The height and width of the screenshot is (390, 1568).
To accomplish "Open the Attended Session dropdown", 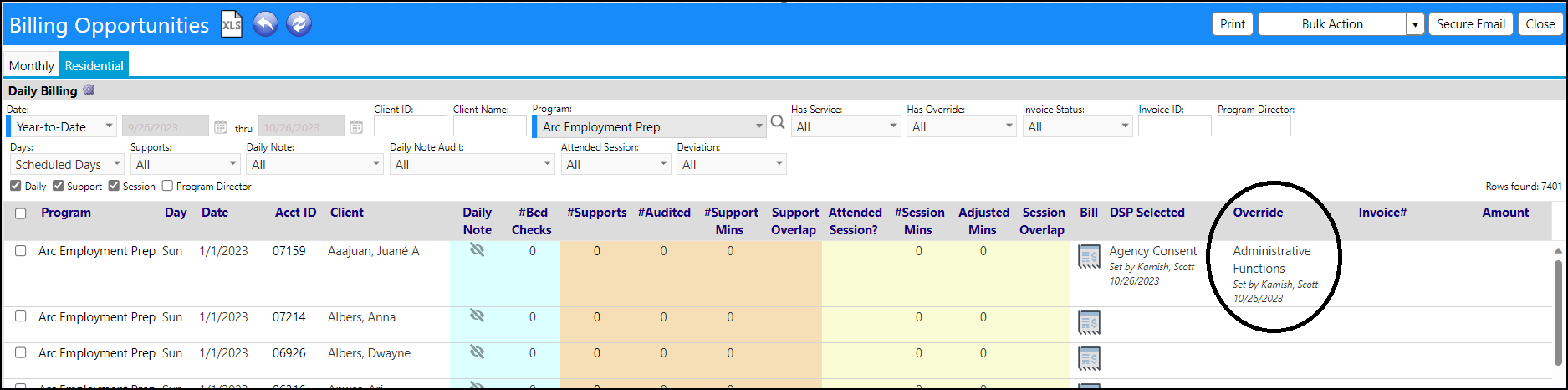I will (x=615, y=164).
